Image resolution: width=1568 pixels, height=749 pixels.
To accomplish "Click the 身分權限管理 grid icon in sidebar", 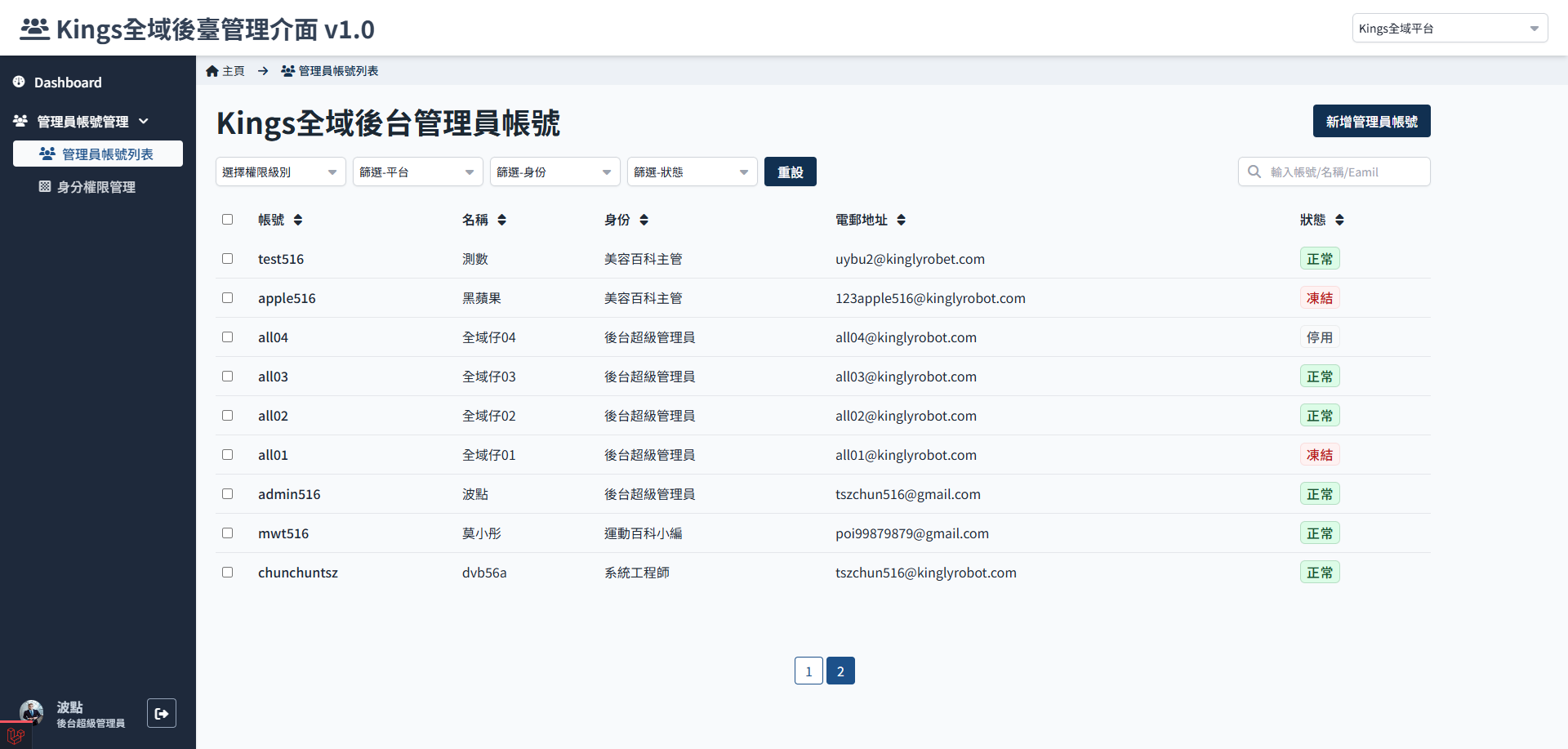I will (x=45, y=186).
